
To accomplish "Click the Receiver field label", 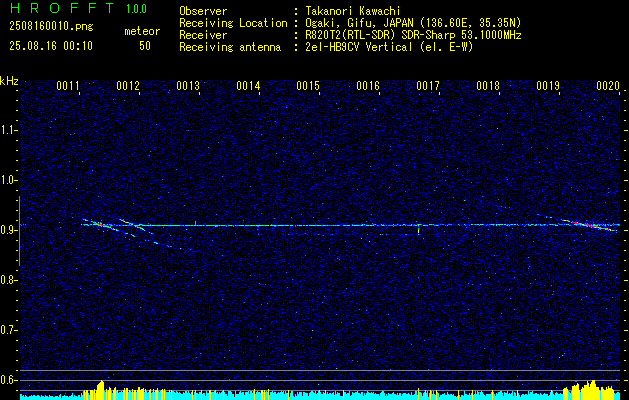I will click(203, 35).
